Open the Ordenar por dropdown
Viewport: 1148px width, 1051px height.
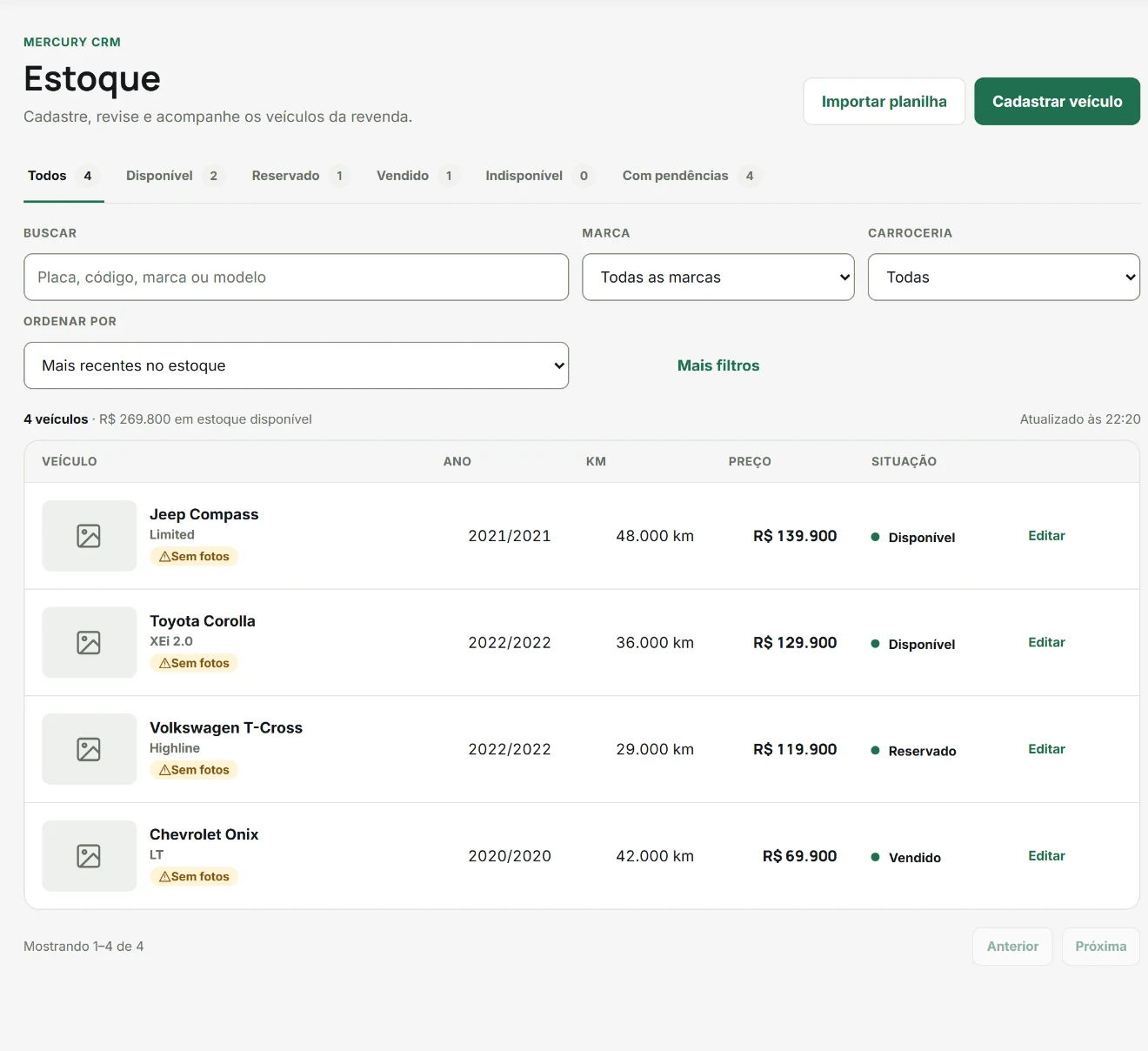pos(296,365)
